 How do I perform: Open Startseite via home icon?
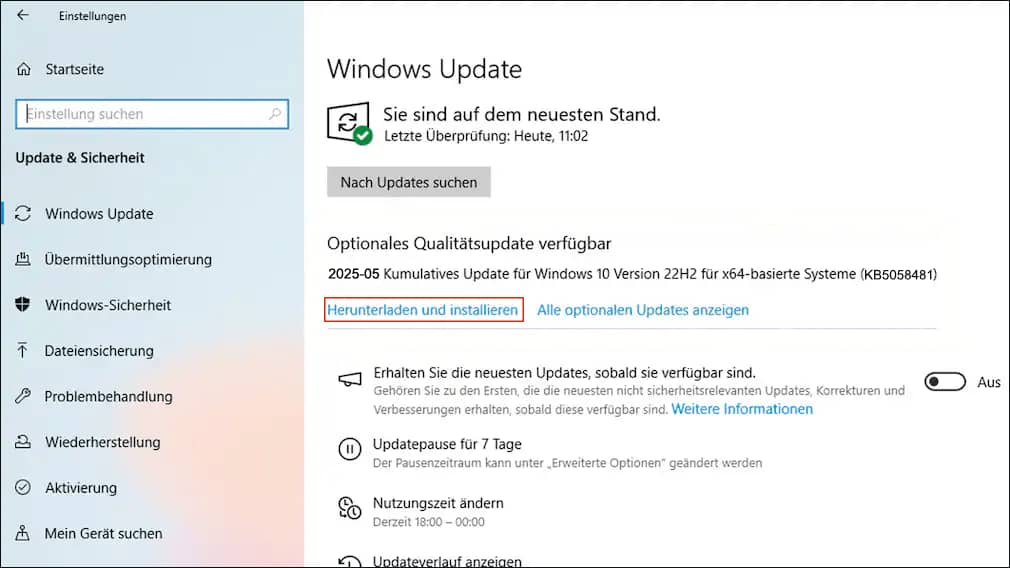(24, 69)
